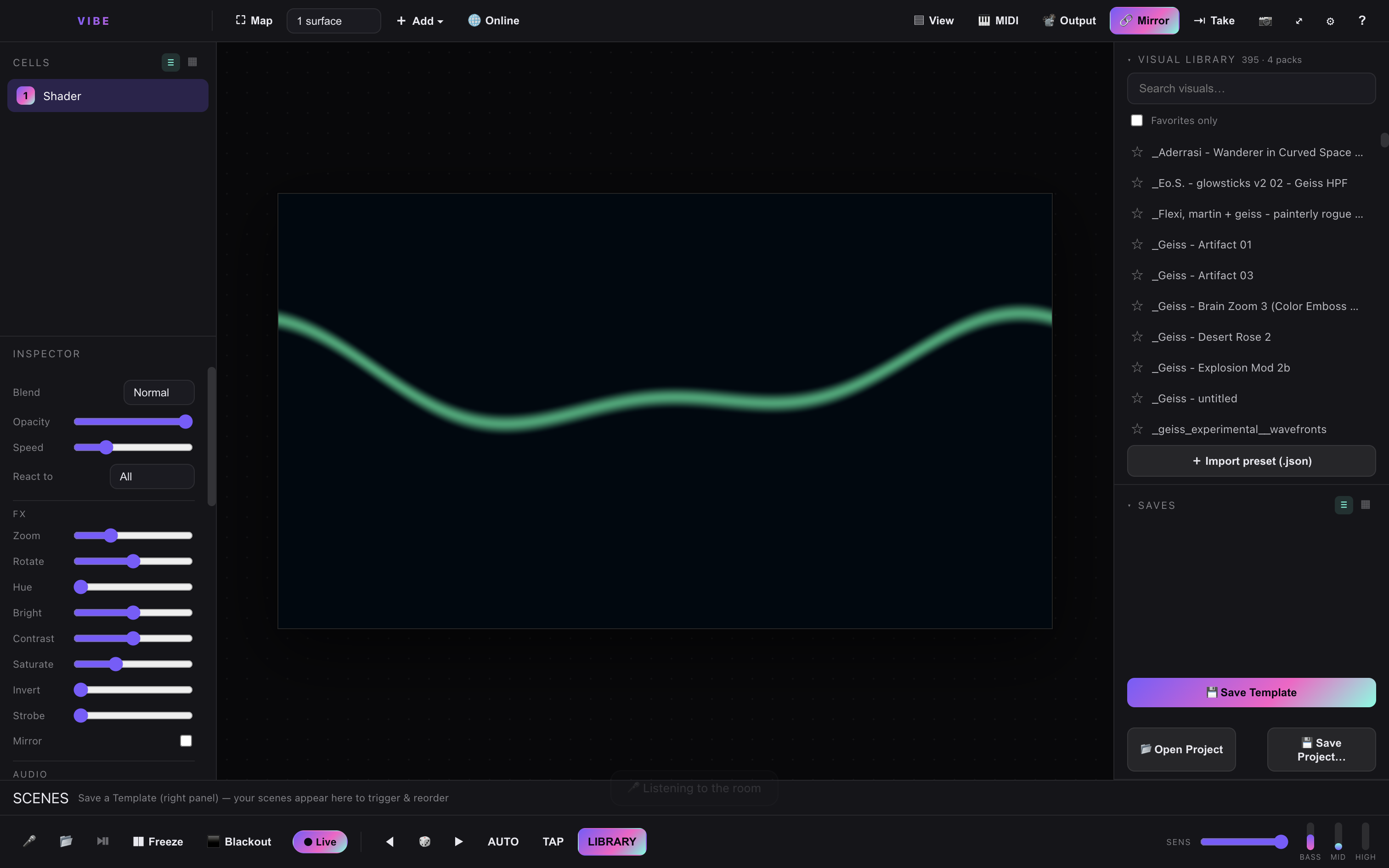Open the Add dropdown menu
Viewport: 1389px width, 868px height.
coord(419,21)
